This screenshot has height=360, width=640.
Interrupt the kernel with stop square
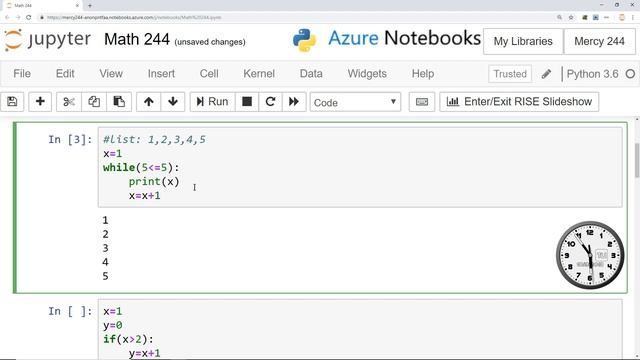click(x=247, y=102)
